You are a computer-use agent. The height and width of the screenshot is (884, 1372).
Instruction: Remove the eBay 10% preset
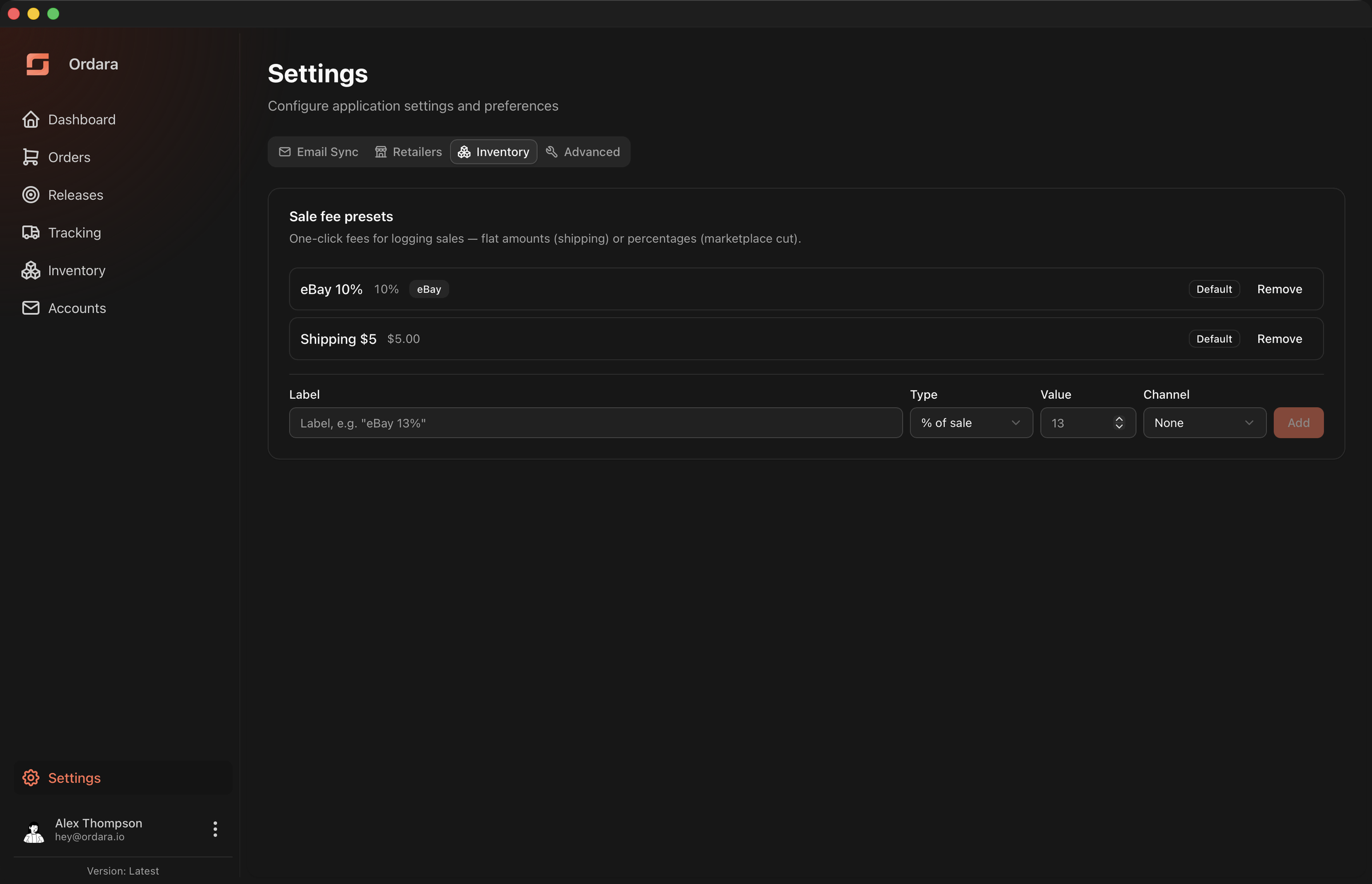(1279, 289)
